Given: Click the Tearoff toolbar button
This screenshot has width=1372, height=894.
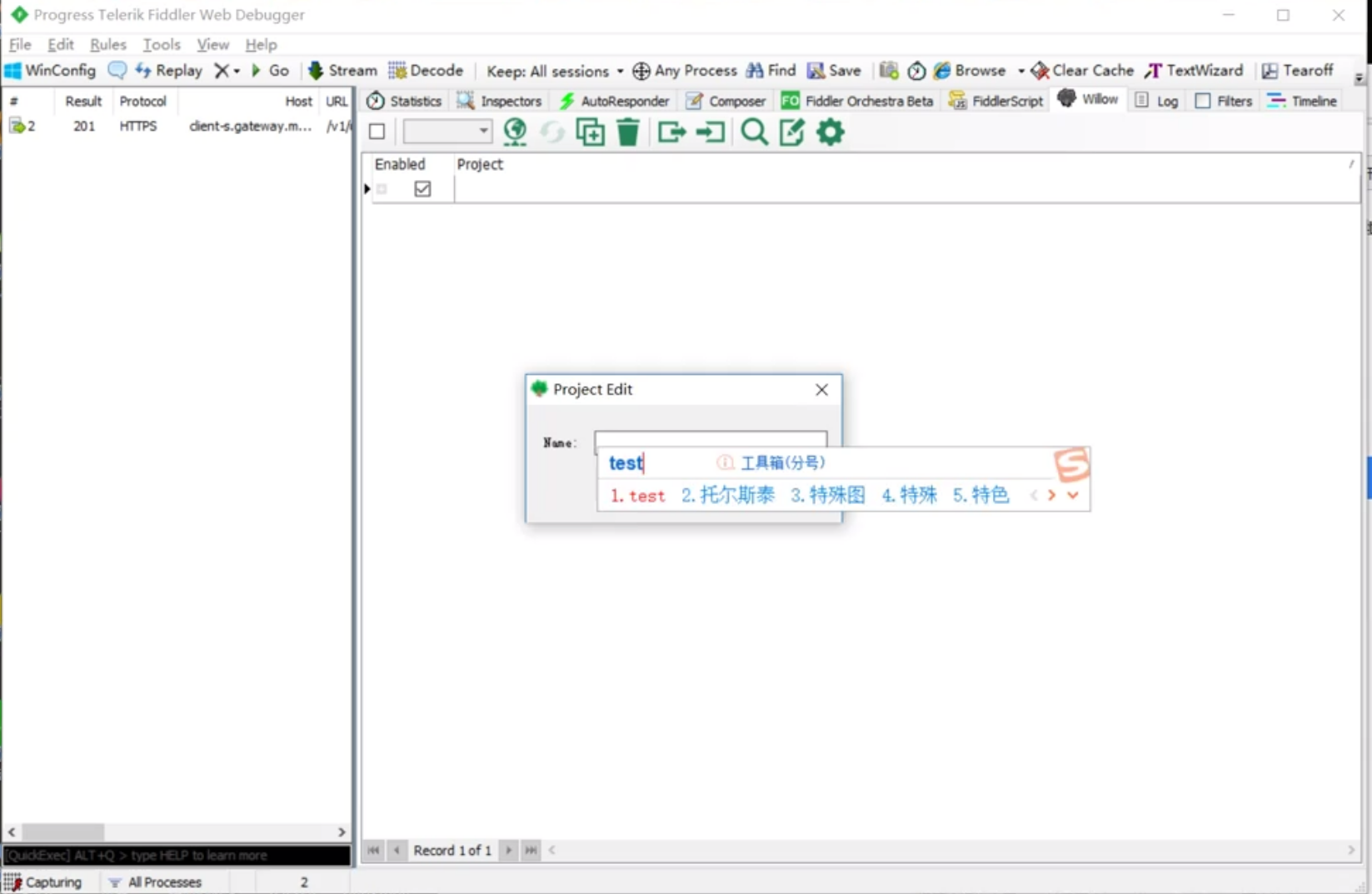Looking at the screenshot, I should pyautogui.click(x=1298, y=71).
